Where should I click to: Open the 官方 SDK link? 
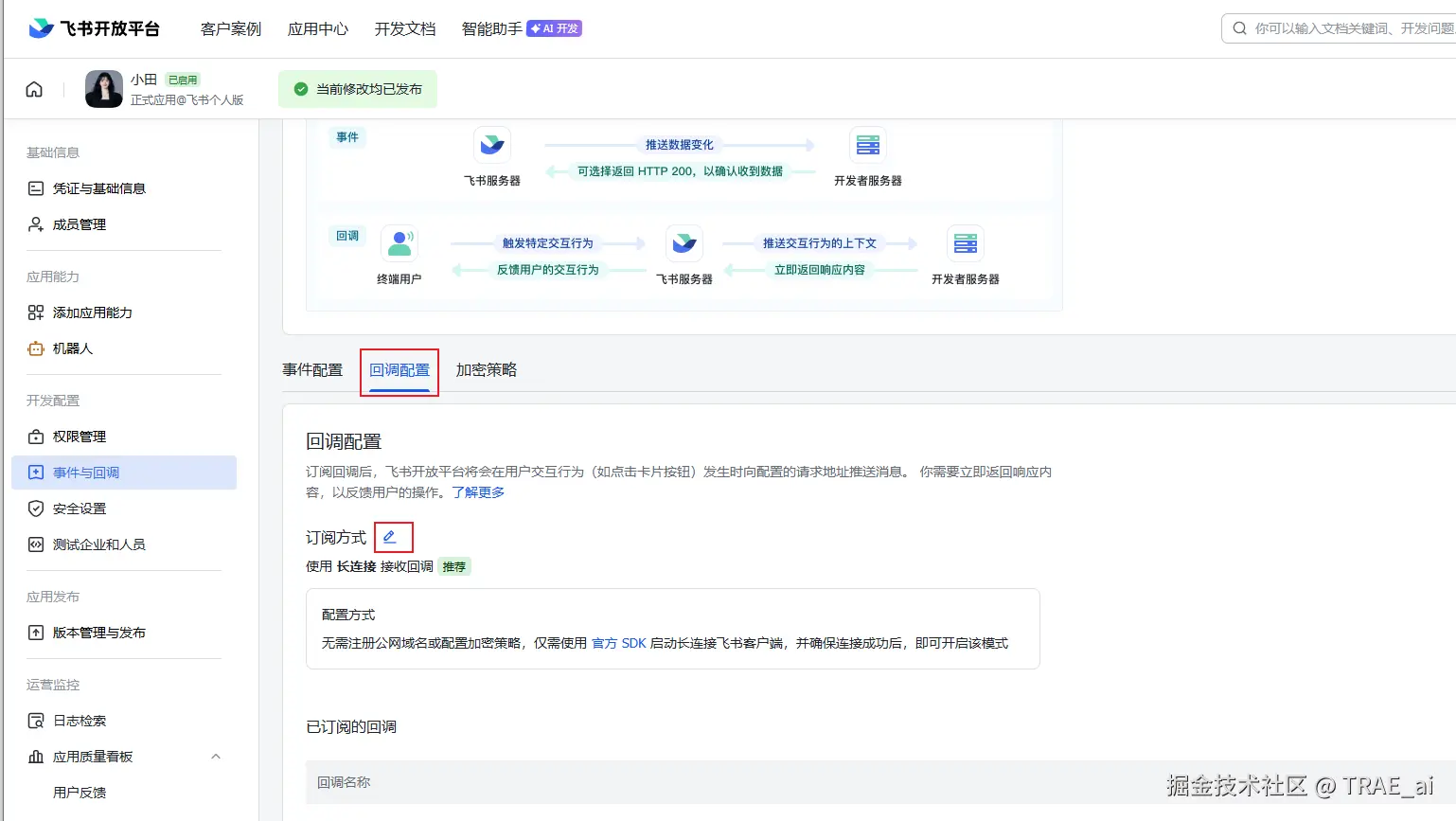pyautogui.click(x=619, y=643)
